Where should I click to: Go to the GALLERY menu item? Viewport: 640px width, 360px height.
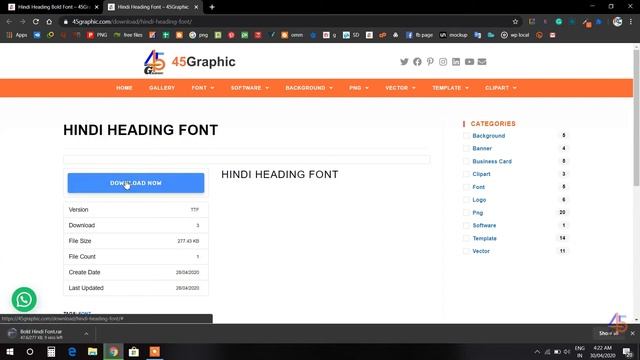pyautogui.click(x=162, y=88)
